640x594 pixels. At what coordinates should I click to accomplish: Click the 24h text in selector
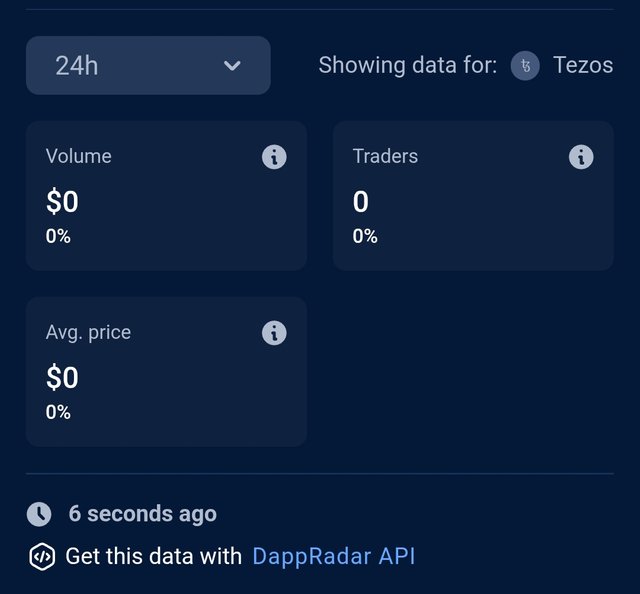[77, 66]
